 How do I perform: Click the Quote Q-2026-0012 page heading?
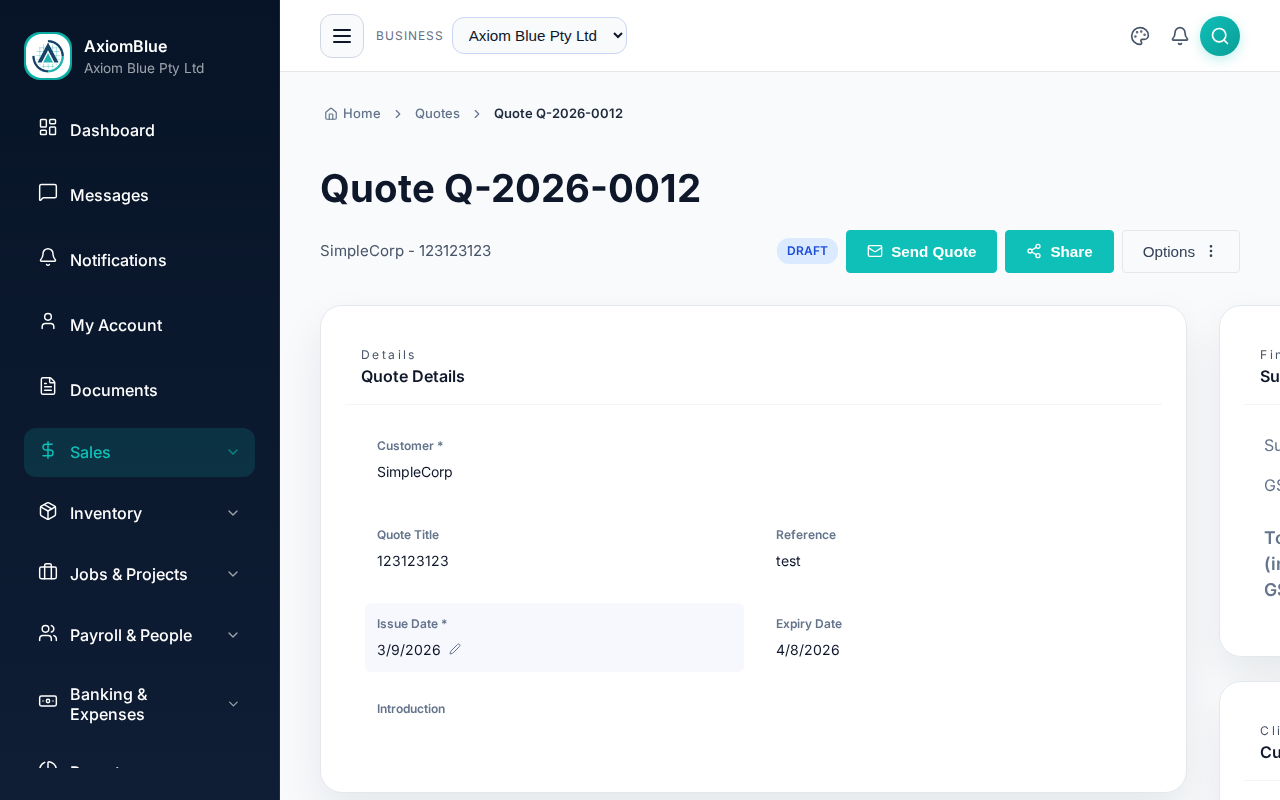coord(510,188)
